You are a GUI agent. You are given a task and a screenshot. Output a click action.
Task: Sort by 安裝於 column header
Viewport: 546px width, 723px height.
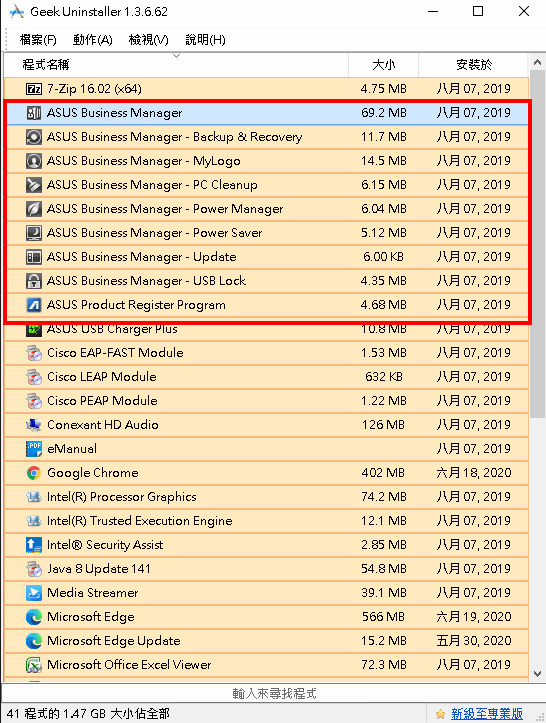click(474, 65)
